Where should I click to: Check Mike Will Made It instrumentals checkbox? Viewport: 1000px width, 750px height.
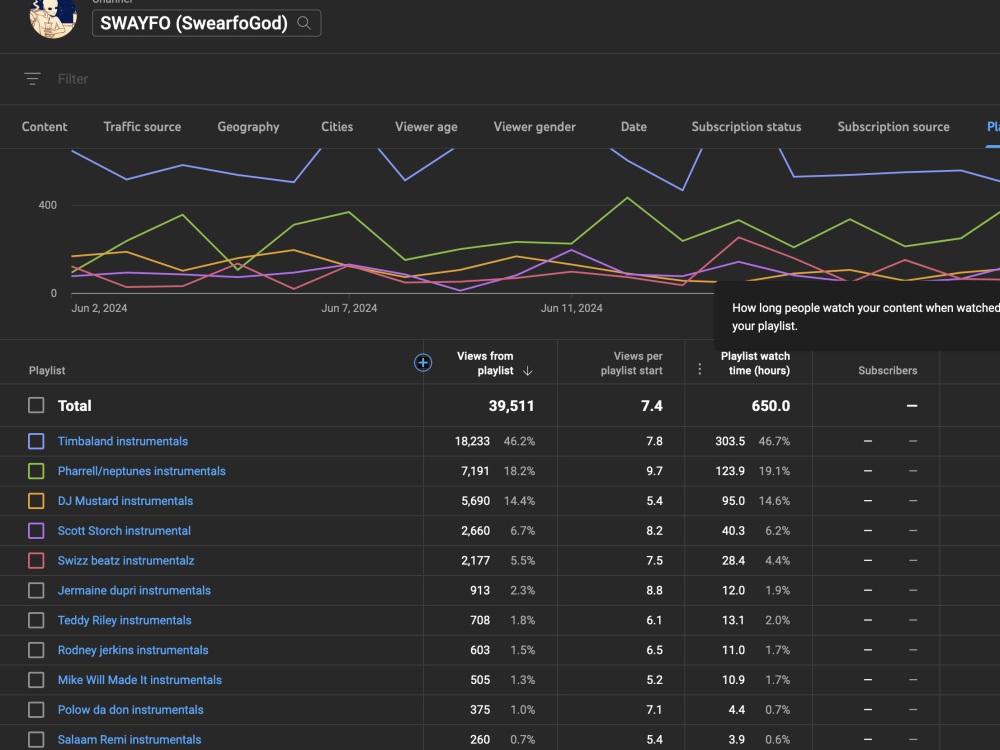(x=36, y=680)
